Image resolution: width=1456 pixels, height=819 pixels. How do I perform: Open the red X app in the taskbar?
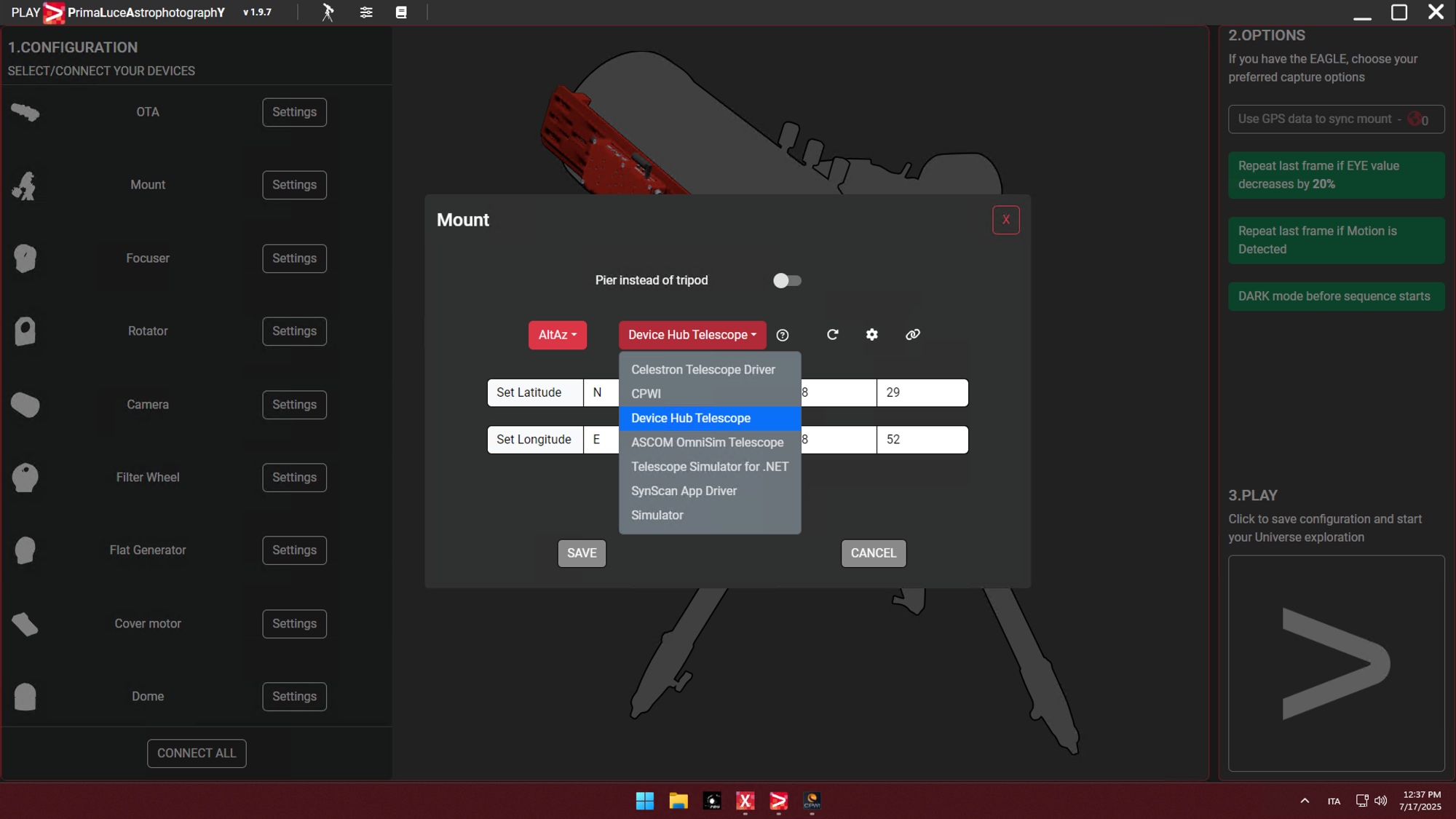[745, 801]
